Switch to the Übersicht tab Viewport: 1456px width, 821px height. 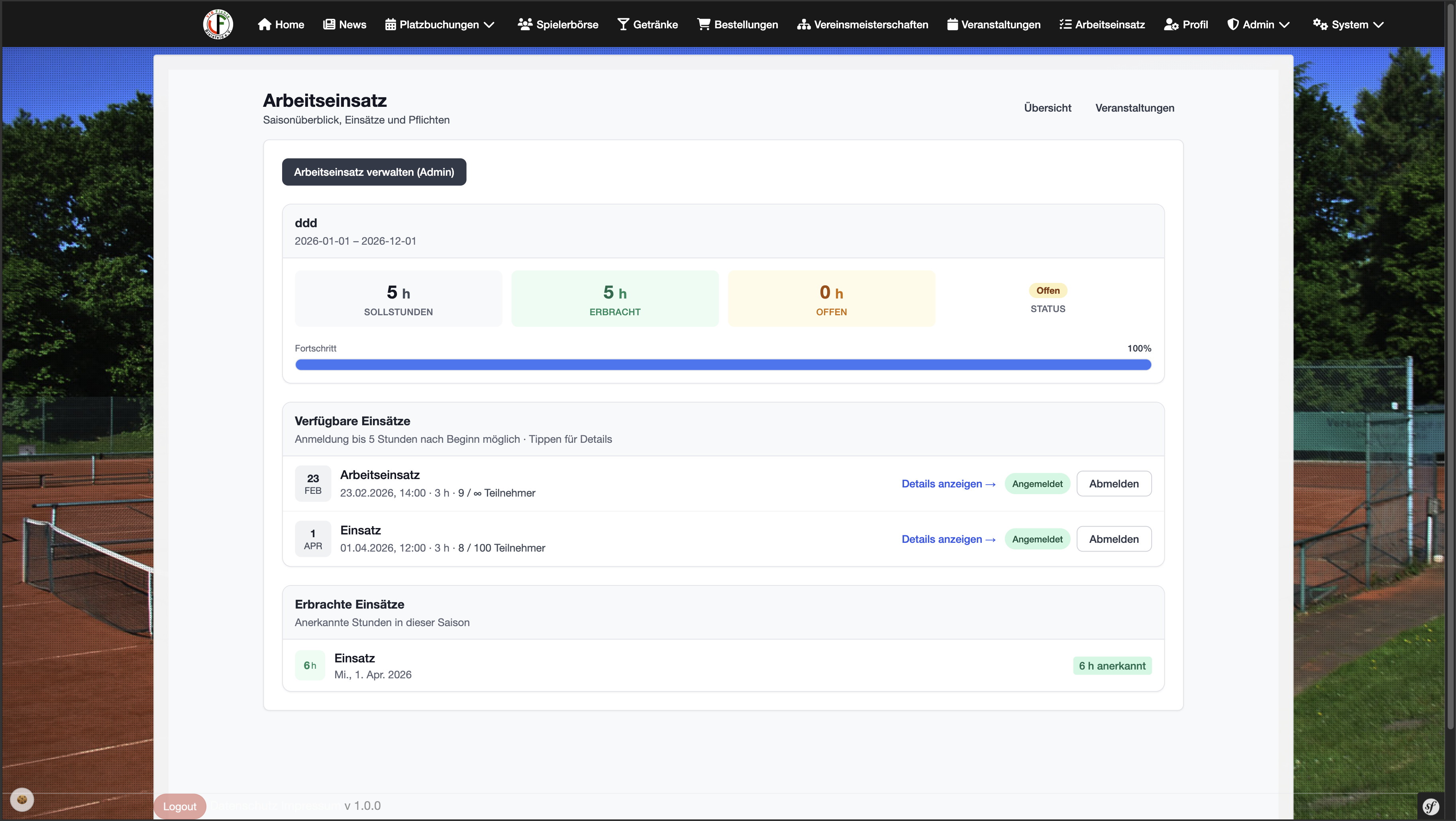click(x=1047, y=108)
